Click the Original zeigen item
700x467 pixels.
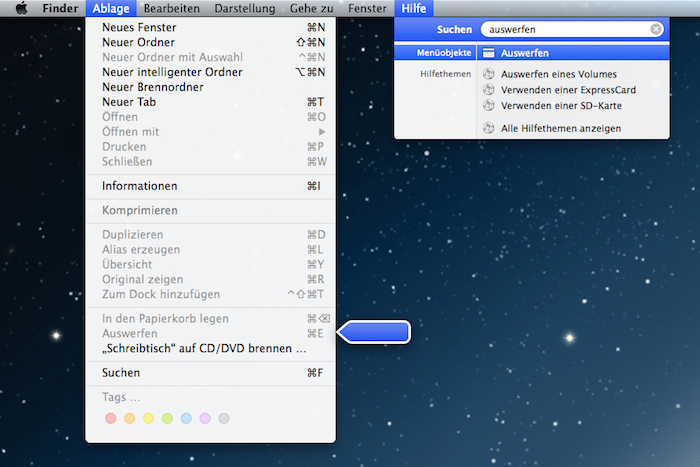coord(210,279)
